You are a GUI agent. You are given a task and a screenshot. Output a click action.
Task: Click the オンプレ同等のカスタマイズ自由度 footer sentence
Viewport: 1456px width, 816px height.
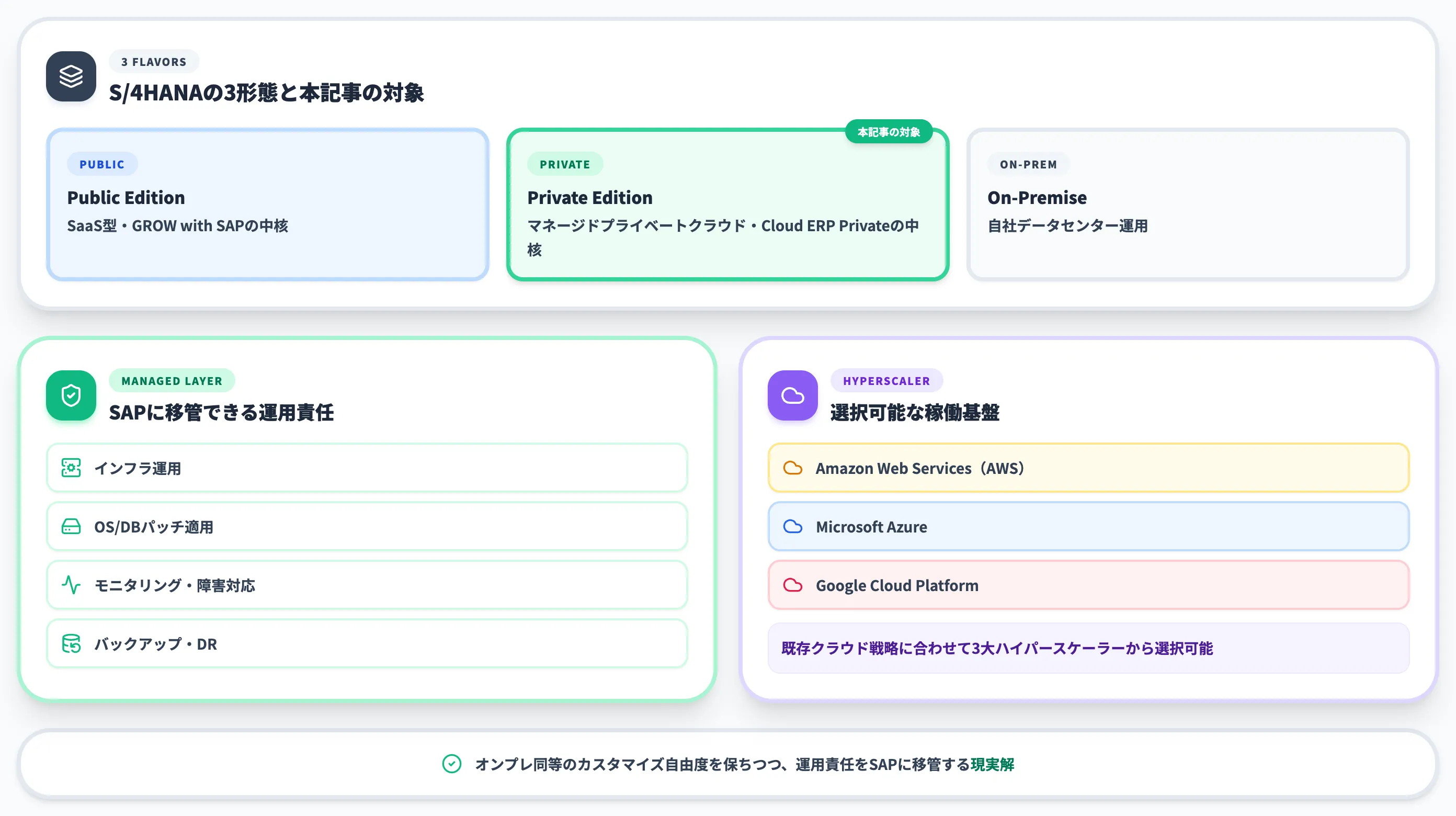[744, 765]
